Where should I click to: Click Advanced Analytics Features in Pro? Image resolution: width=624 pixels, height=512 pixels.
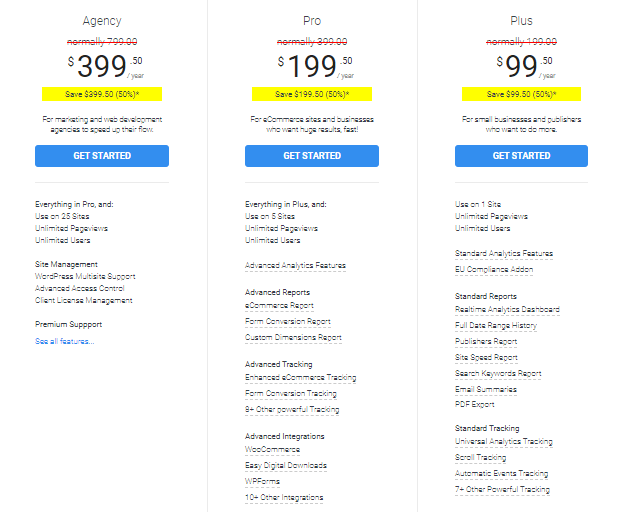(x=295, y=265)
